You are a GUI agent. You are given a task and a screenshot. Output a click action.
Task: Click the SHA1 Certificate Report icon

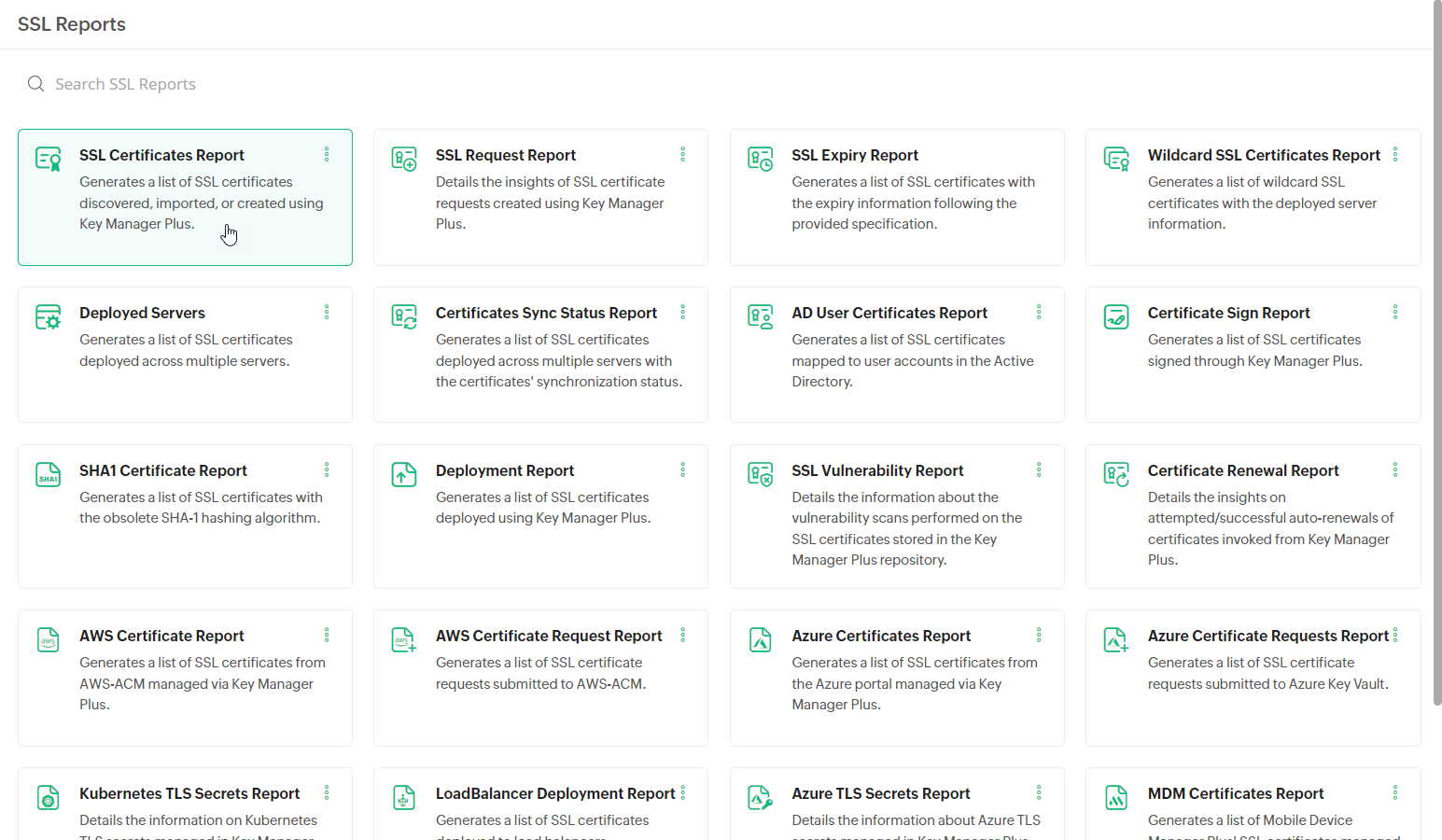(x=49, y=474)
